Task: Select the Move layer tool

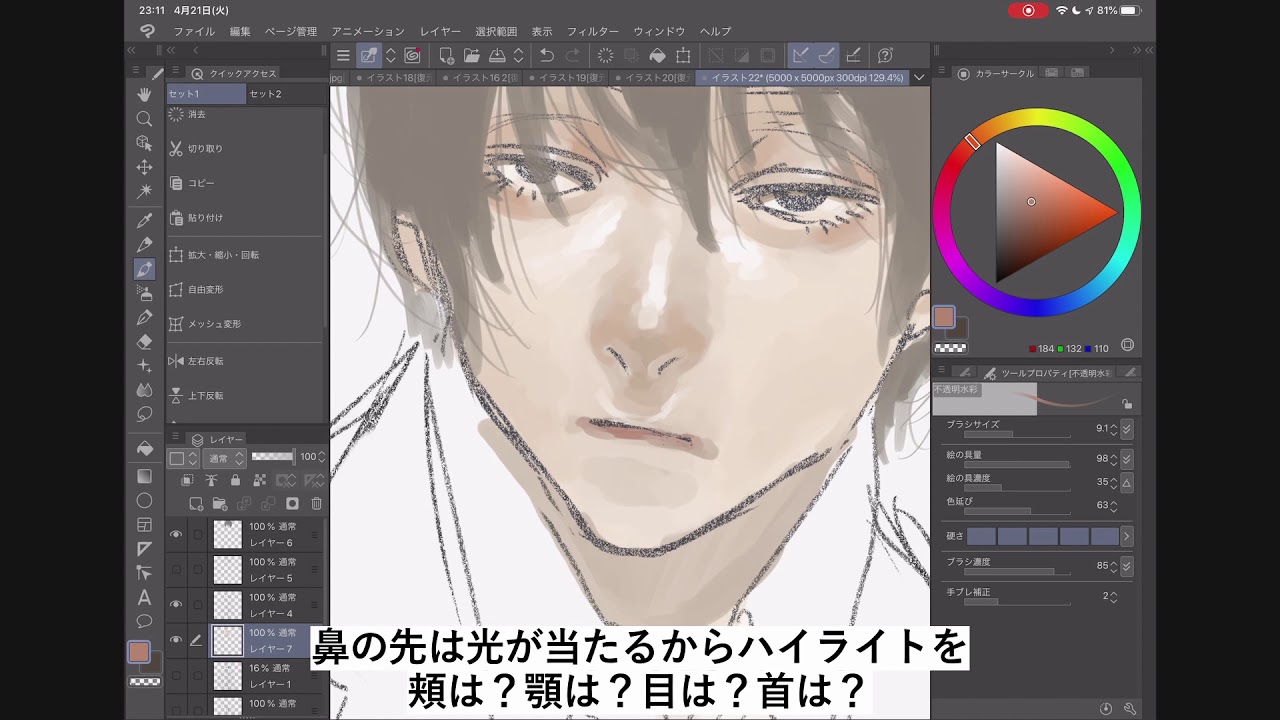Action: coord(144,167)
